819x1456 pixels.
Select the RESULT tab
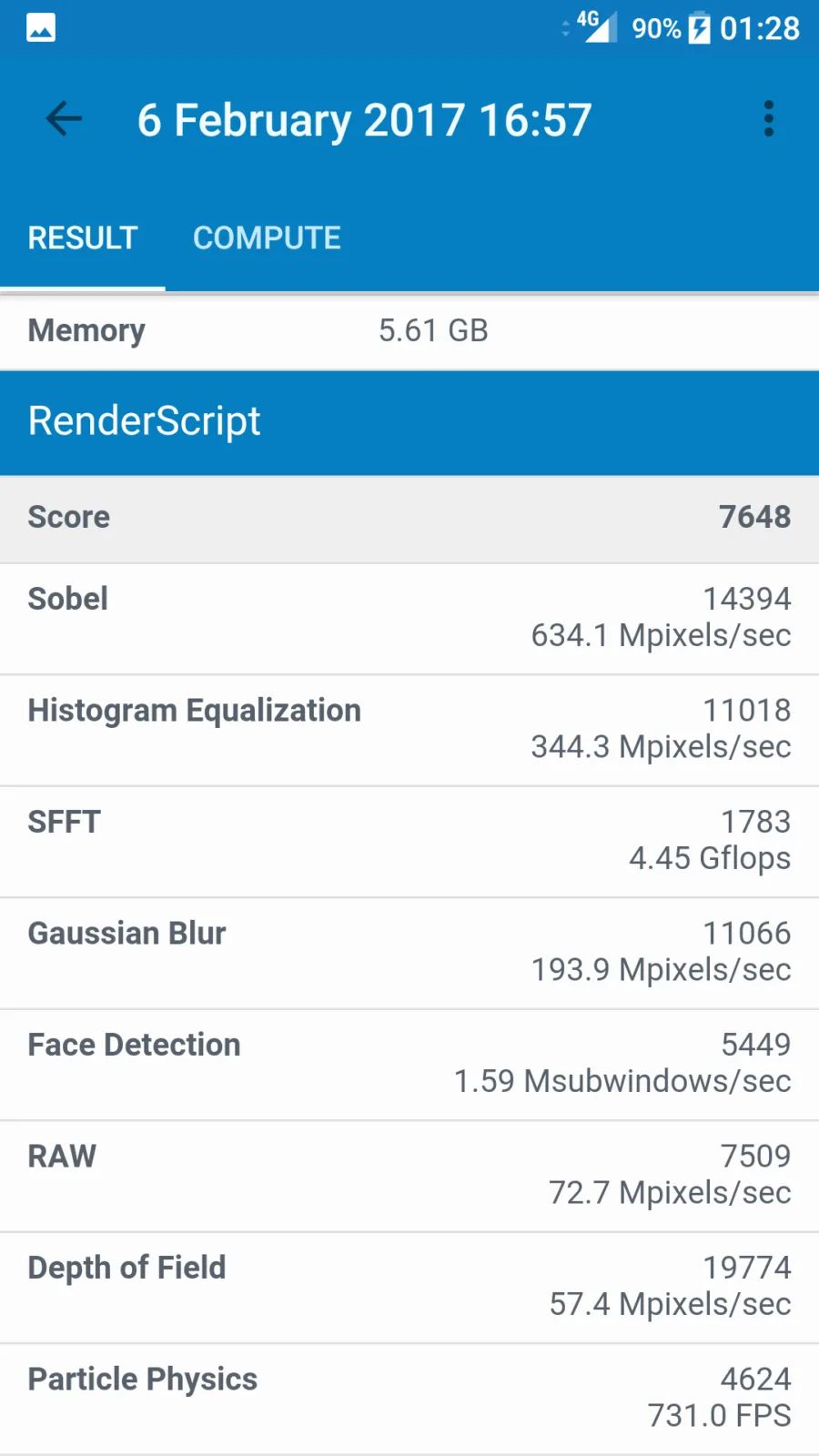[x=83, y=238]
